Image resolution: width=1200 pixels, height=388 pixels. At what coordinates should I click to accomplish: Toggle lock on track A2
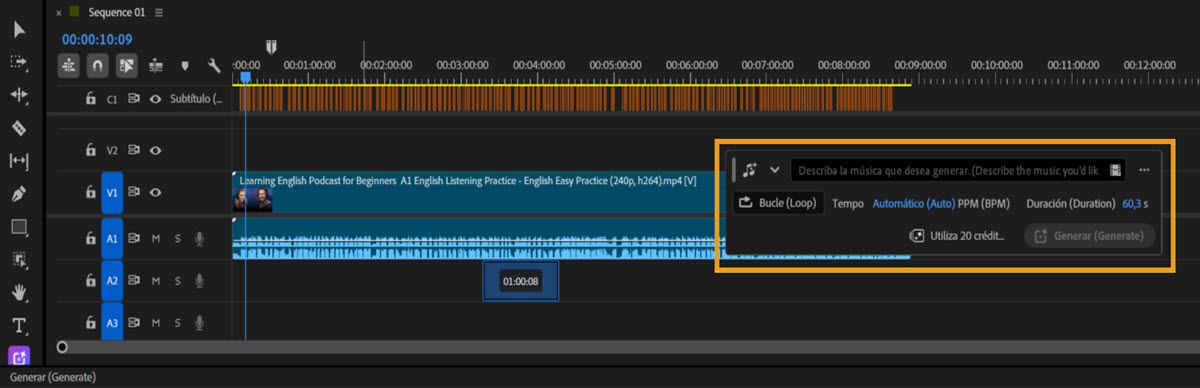pos(90,281)
